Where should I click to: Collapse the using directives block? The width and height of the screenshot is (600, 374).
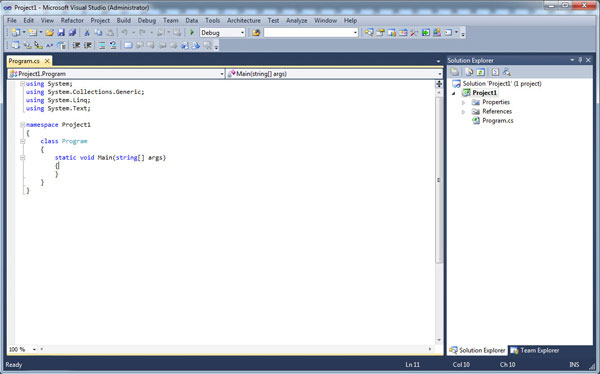coord(22,83)
